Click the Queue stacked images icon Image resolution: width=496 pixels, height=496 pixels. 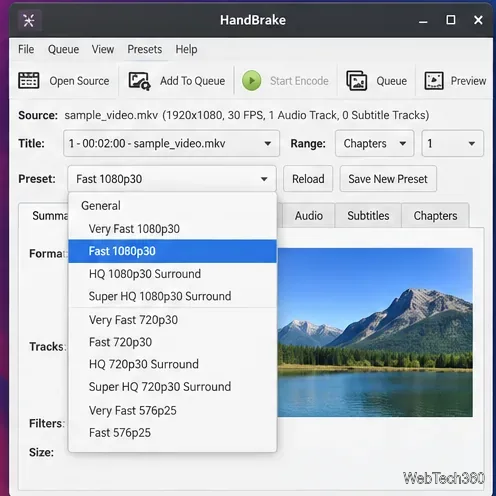pos(357,81)
